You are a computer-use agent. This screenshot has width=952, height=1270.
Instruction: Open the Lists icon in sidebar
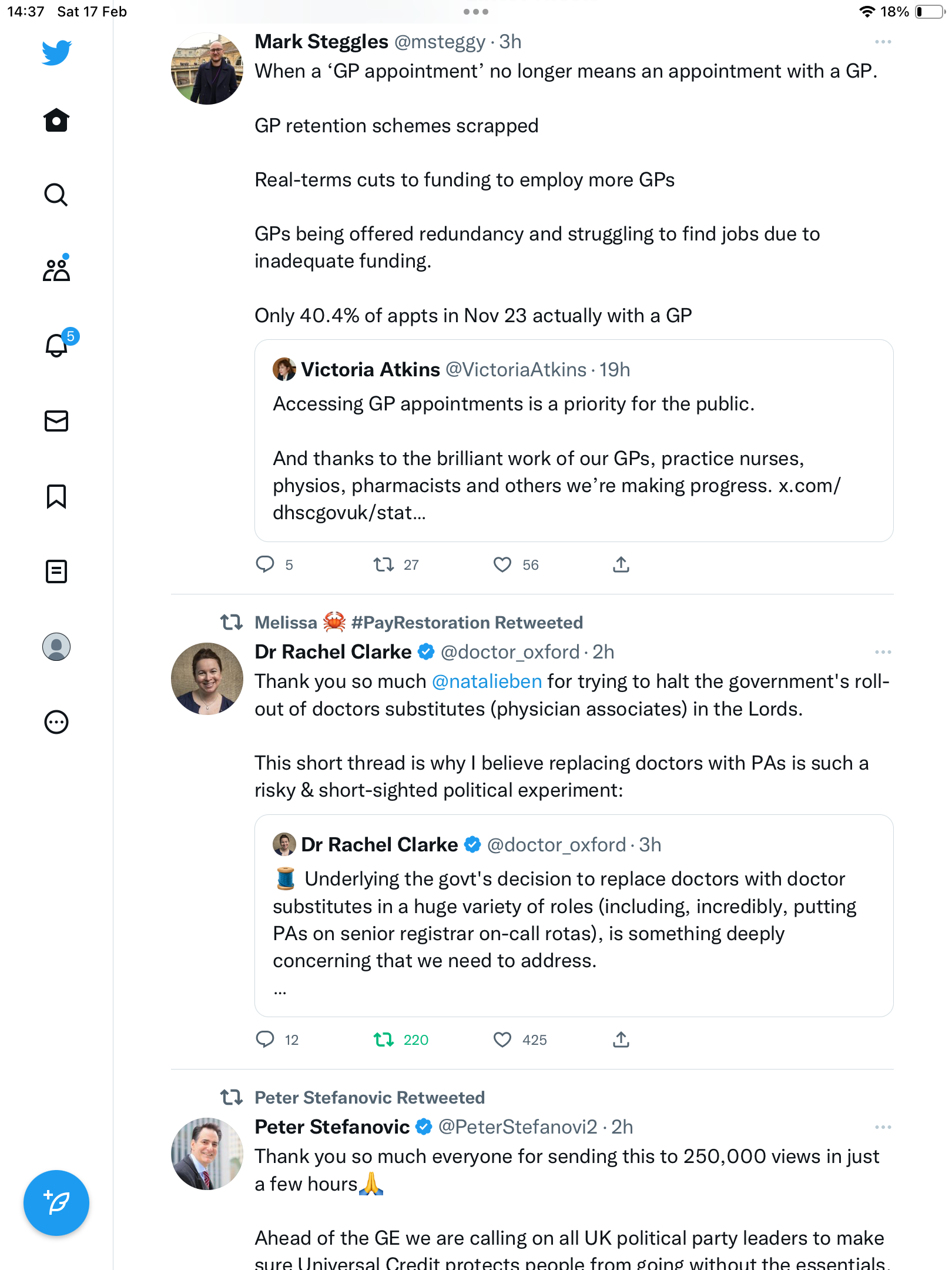tap(56, 571)
